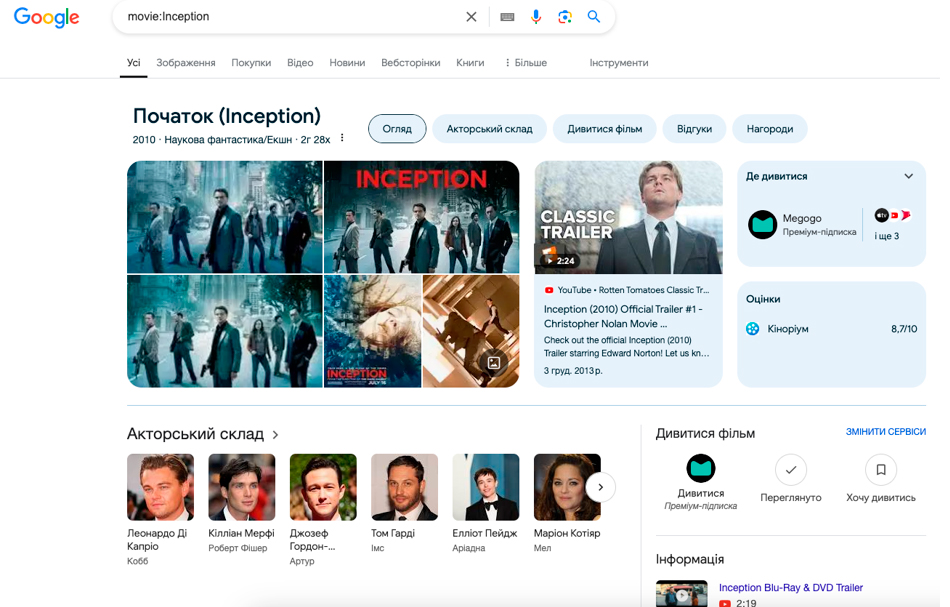The height and width of the screenshot is (607, 950).
Task: Click the Megogo Преміум-підписка entry
Action: [802, 225]
